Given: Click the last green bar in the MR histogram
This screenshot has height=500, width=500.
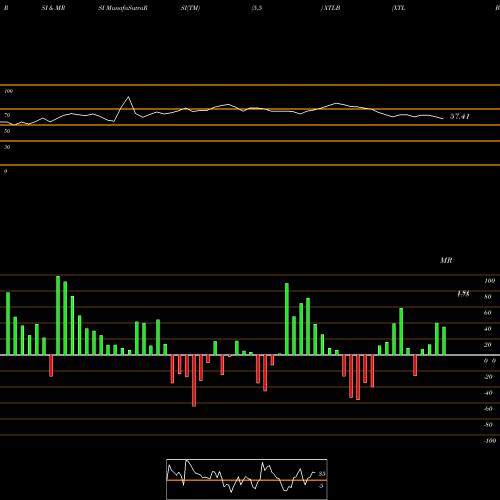Looking at the screenshot, I should point(444,341).
